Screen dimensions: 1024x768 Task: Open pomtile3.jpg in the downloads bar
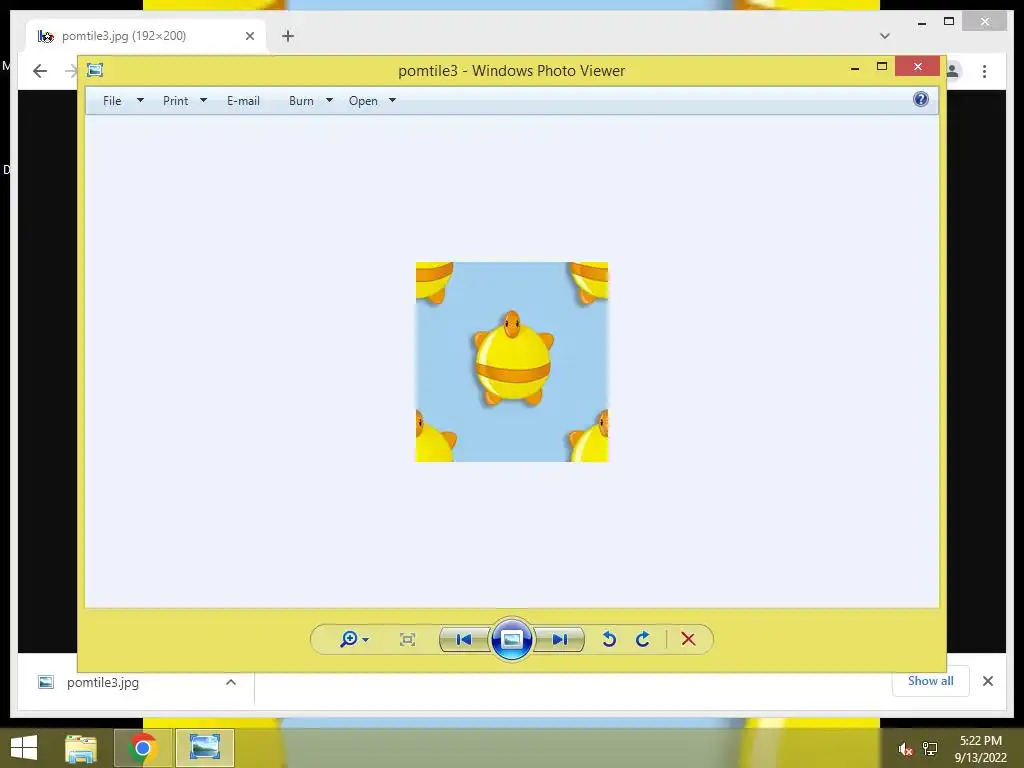[103, 682]
